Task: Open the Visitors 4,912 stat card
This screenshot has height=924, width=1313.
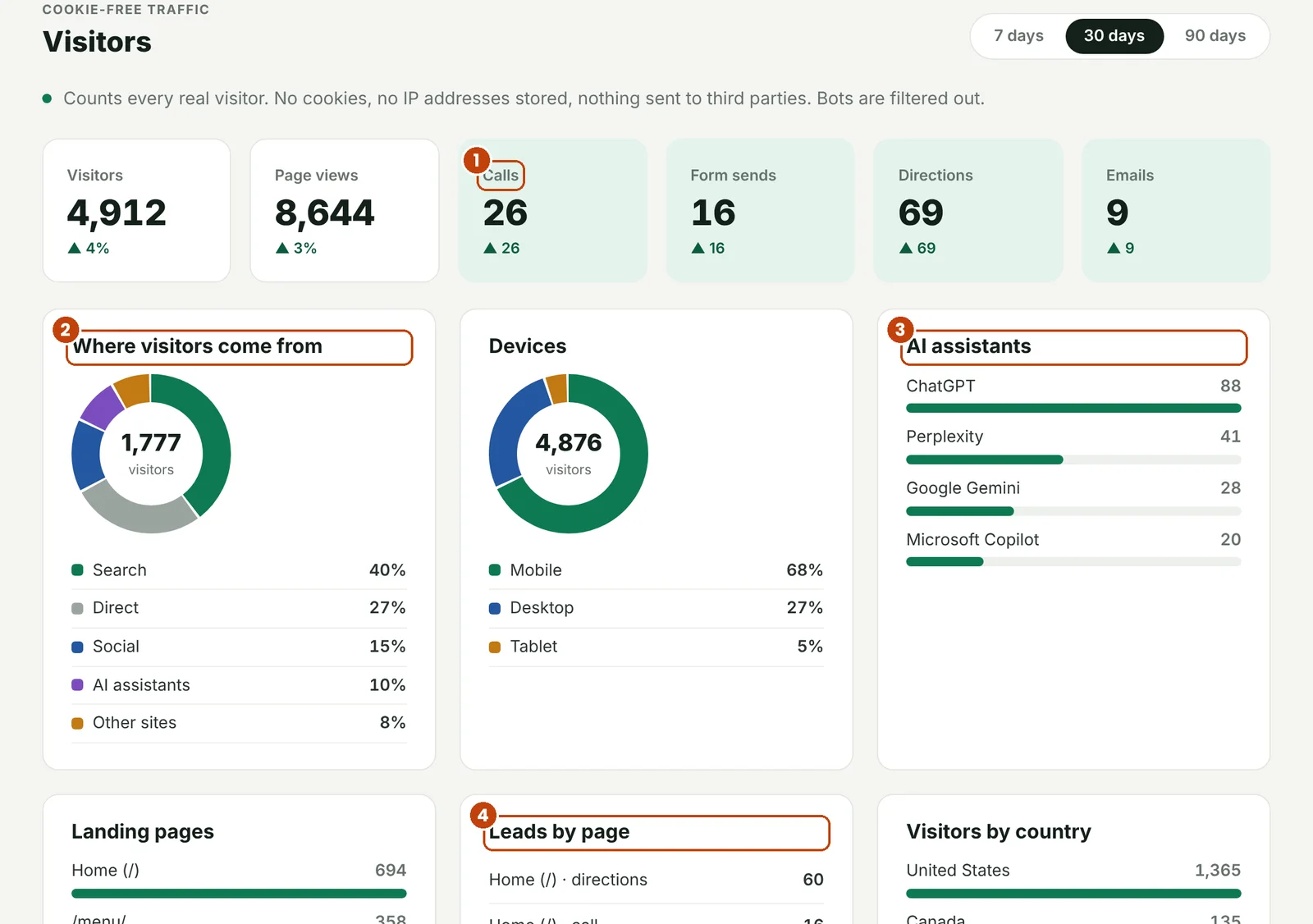Action: (x=136, y=210)
